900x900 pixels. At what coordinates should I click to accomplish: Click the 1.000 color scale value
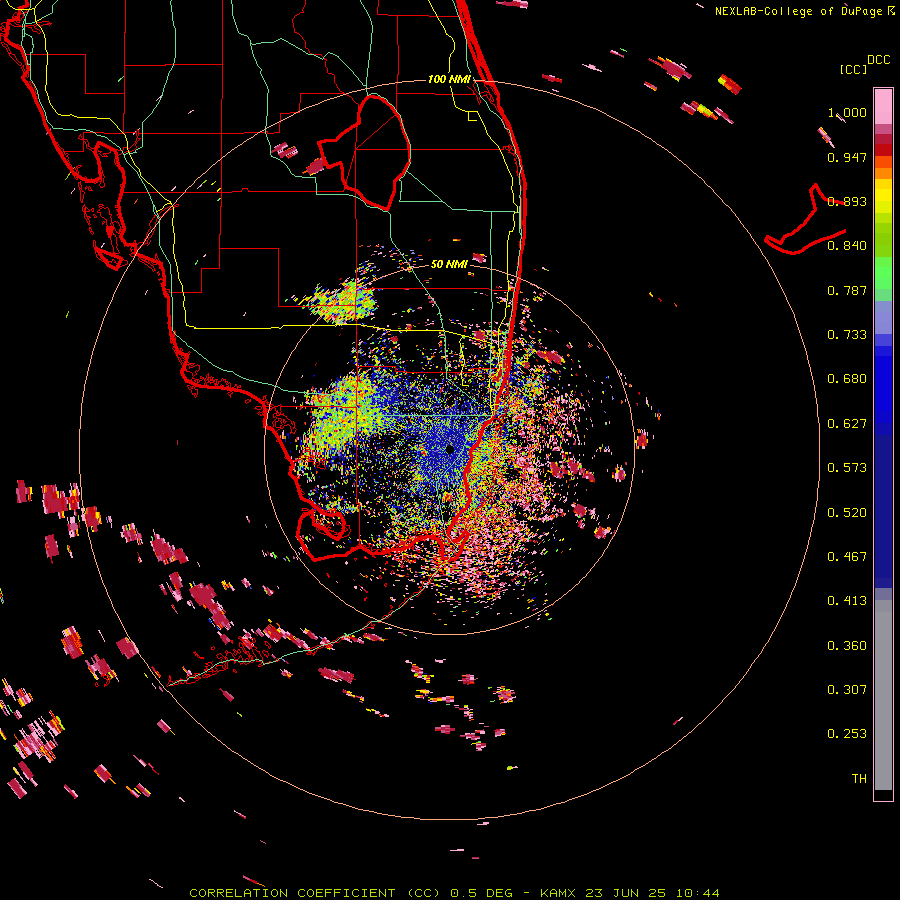click(x=847, y=112)
